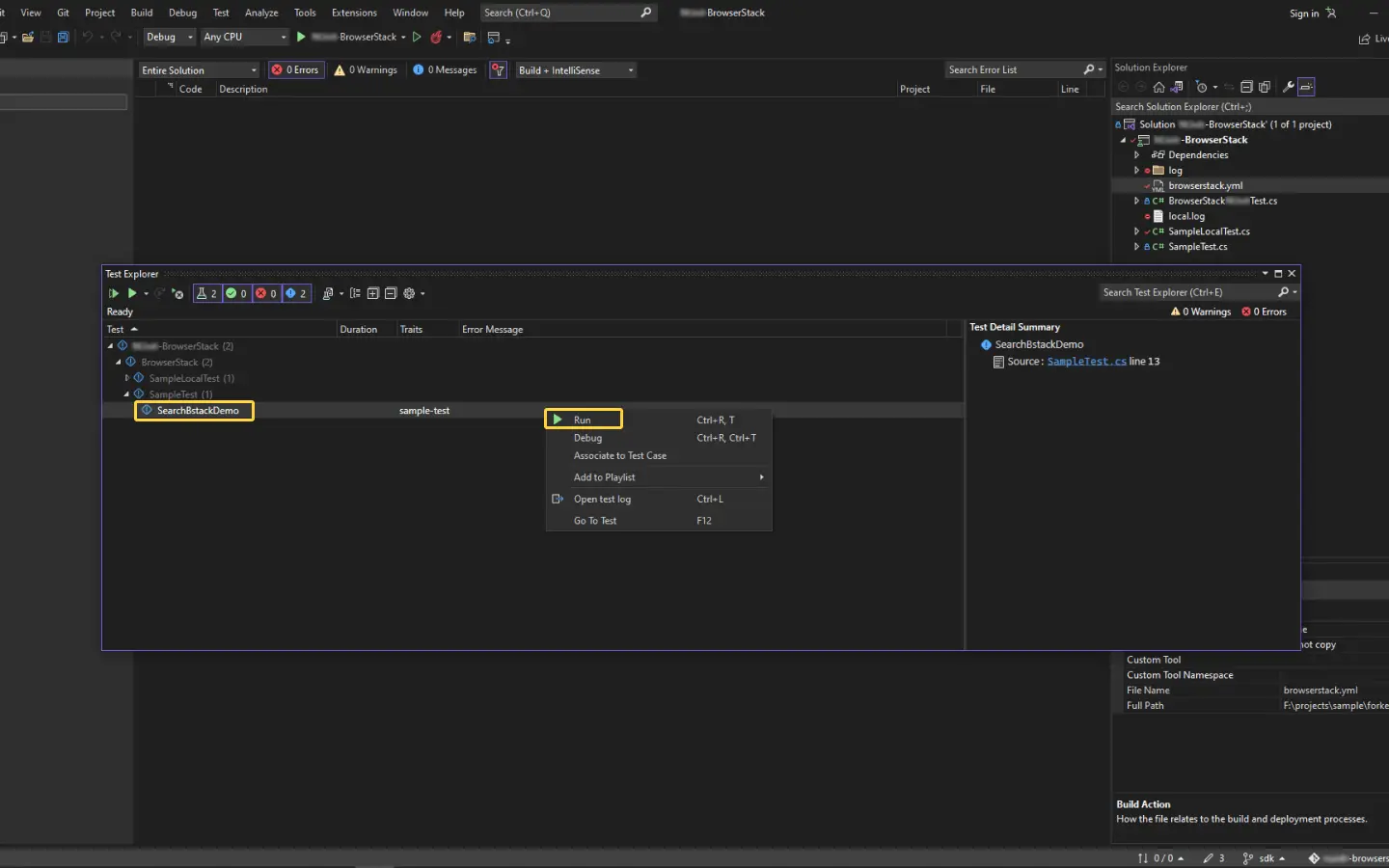Click Run All Tests icon in Test Explorer

pyautogui.click(x=114, y=293)
